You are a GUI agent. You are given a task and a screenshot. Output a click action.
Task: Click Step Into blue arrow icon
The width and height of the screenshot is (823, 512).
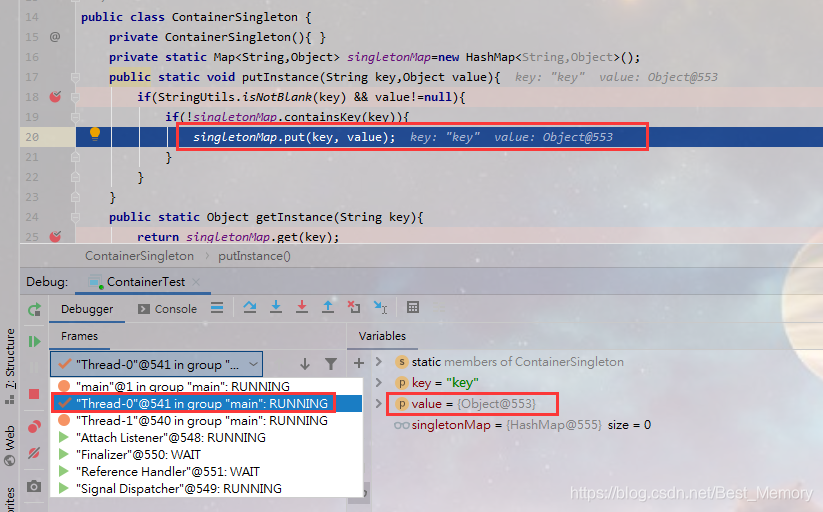[276, 307]
